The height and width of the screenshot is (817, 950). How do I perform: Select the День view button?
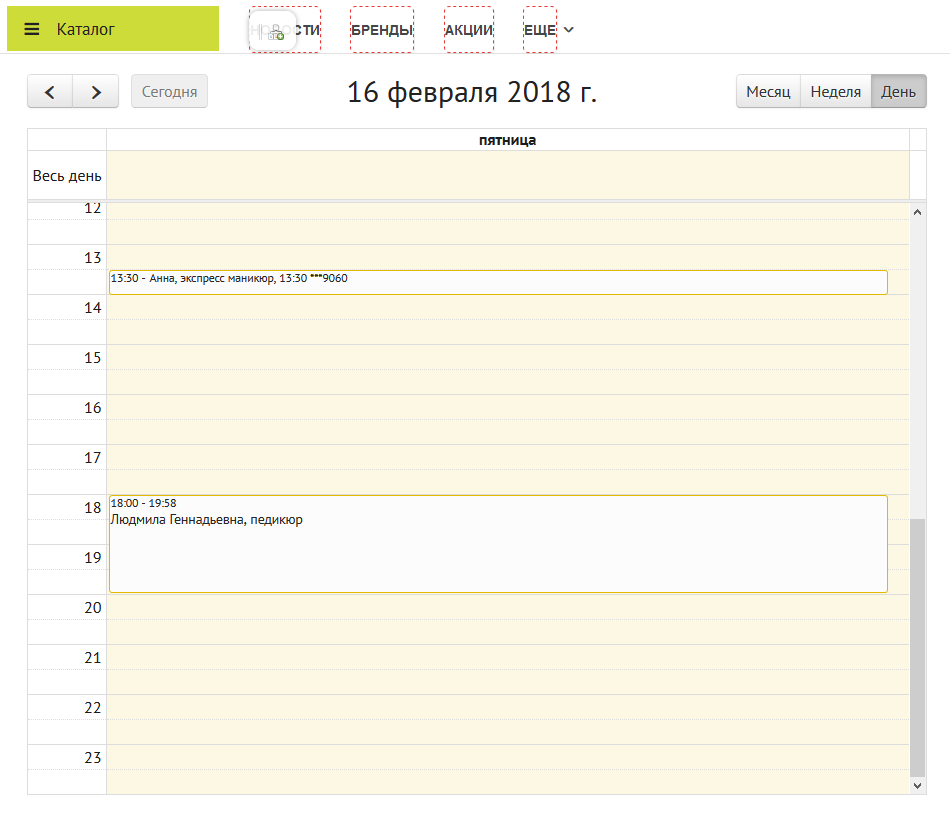click(898, 92)
